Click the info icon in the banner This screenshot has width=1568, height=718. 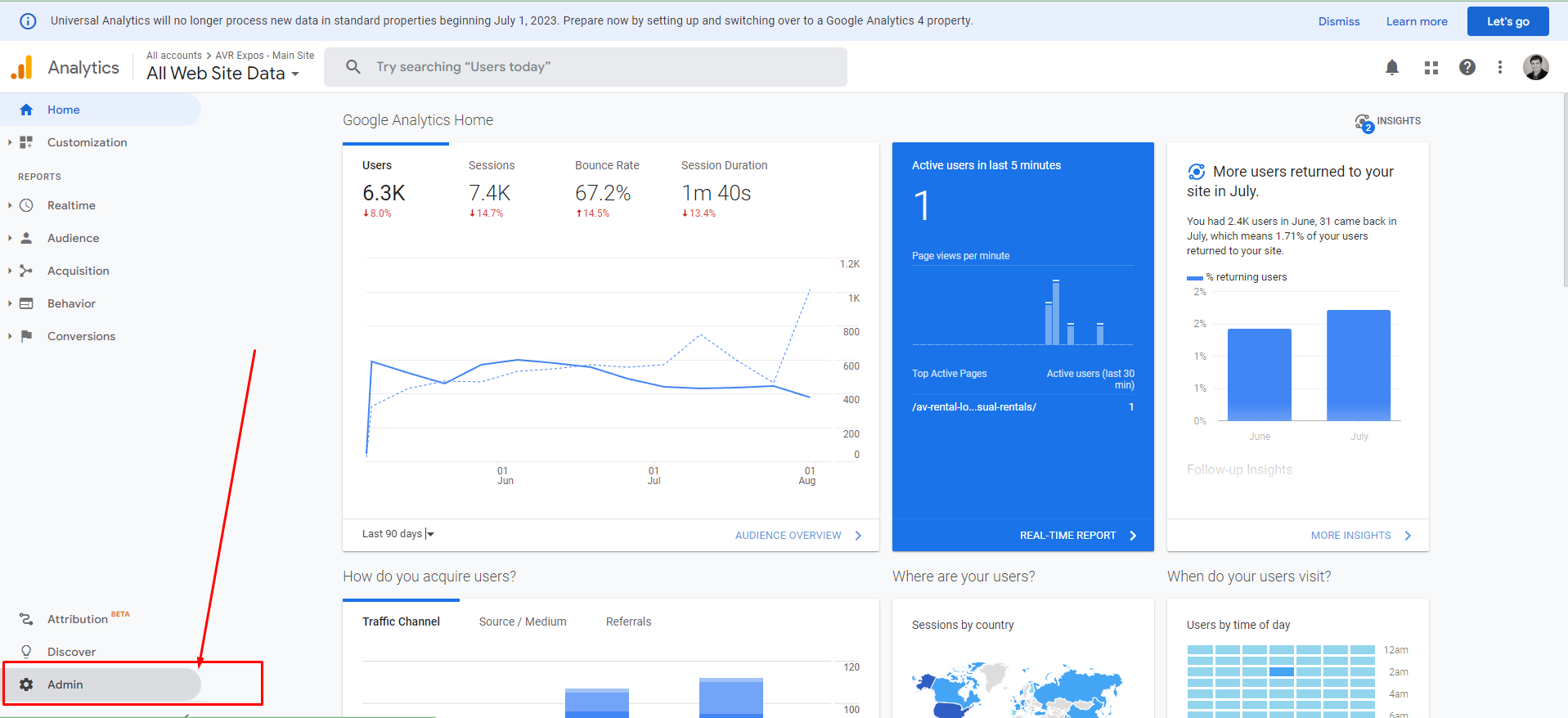[x=28, y=21]
